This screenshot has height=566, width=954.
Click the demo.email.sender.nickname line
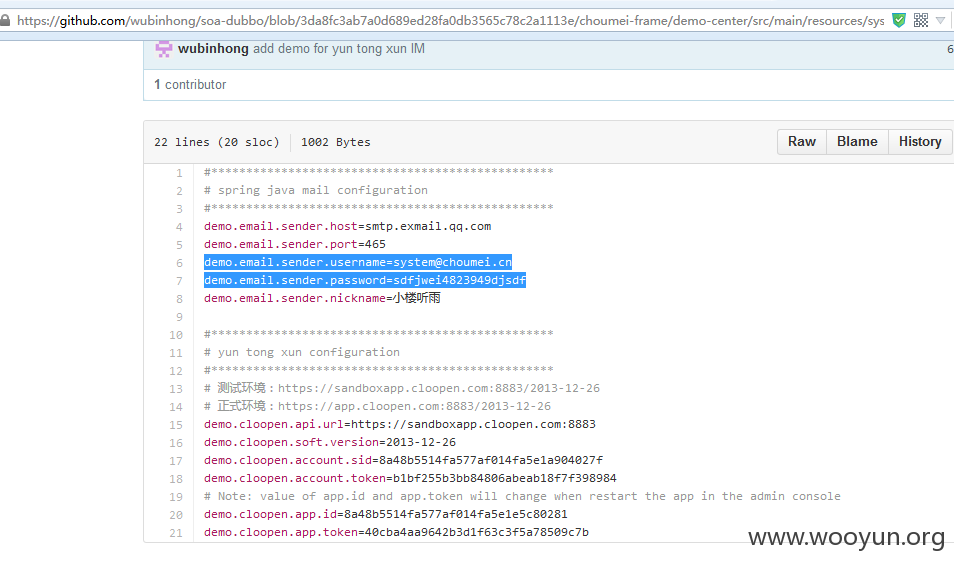click(x=322, y=298)
